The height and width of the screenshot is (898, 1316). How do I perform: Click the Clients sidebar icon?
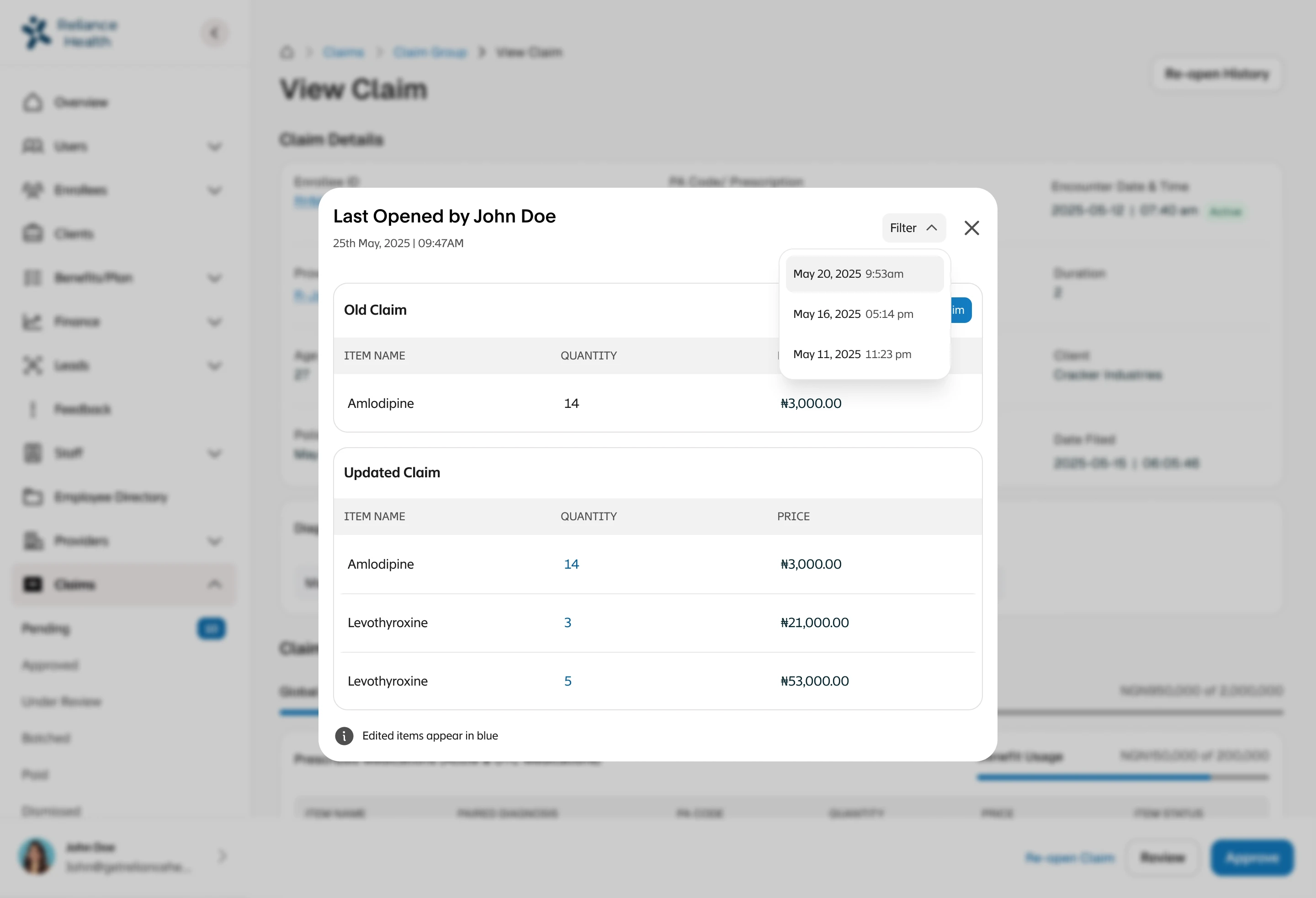point(33,234)
